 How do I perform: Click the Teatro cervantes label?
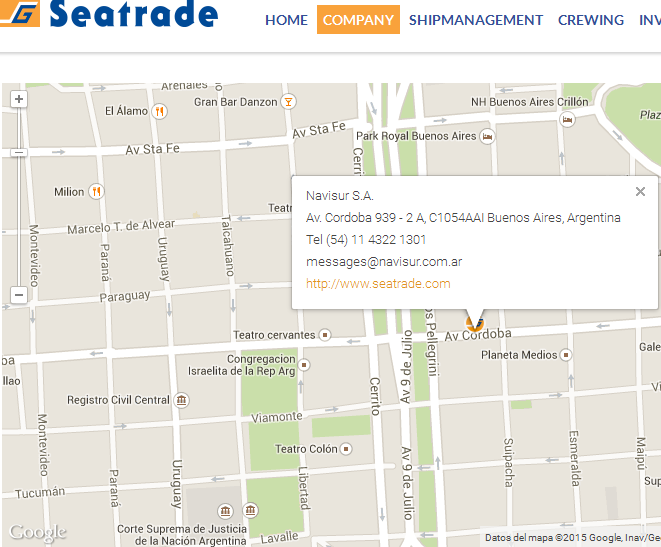point(274,335)
